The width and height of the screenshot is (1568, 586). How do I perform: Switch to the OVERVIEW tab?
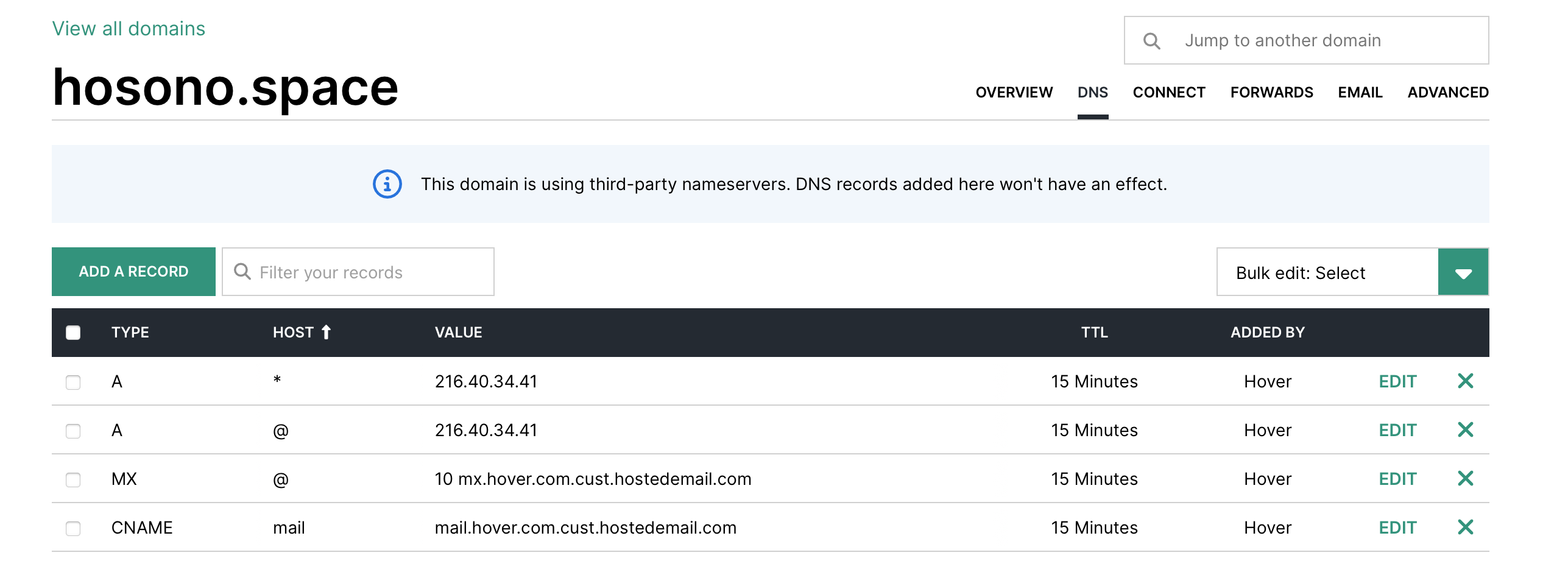[x=1014, y=93]
